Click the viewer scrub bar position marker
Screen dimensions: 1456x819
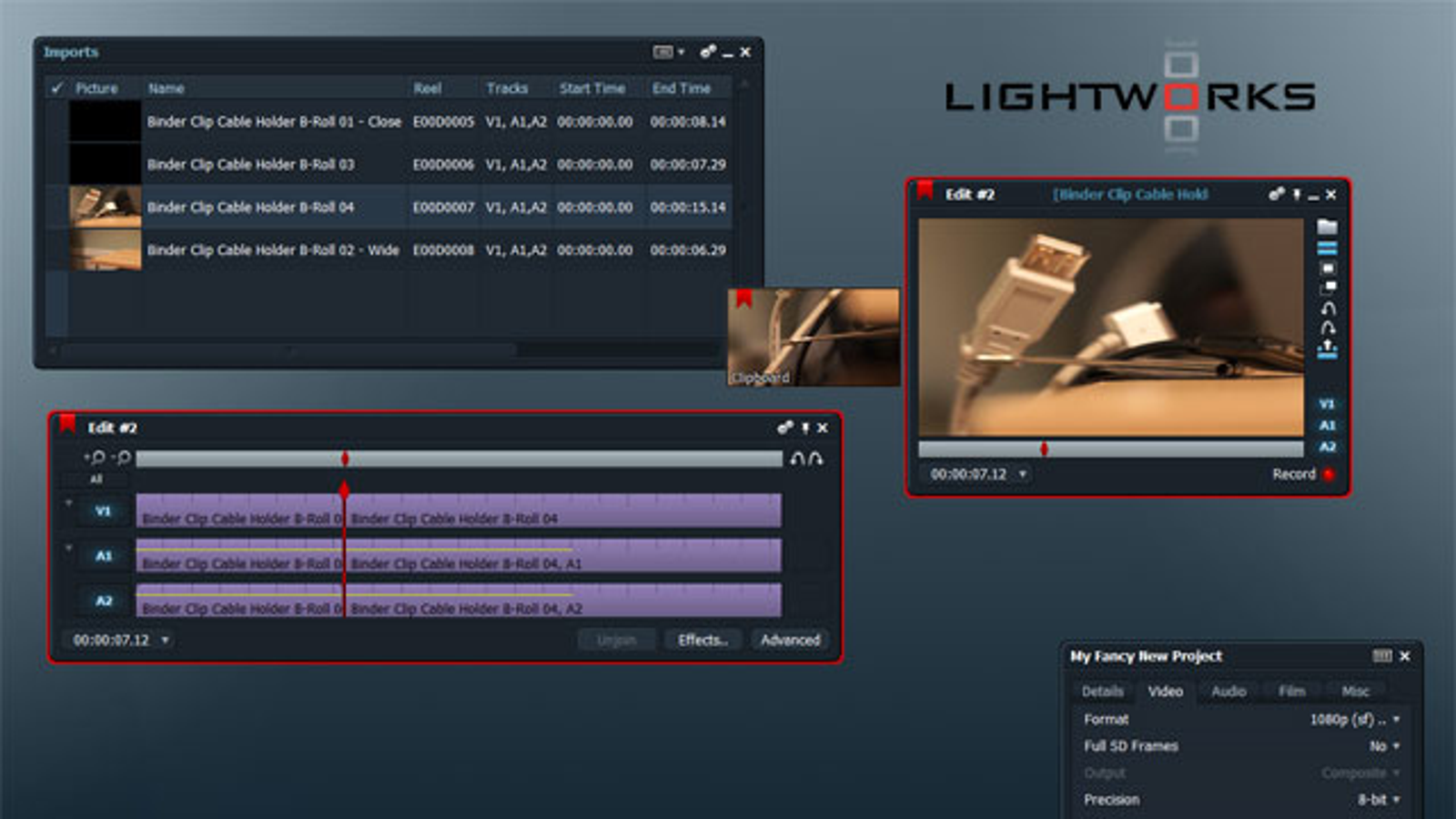click(1044, 449)
